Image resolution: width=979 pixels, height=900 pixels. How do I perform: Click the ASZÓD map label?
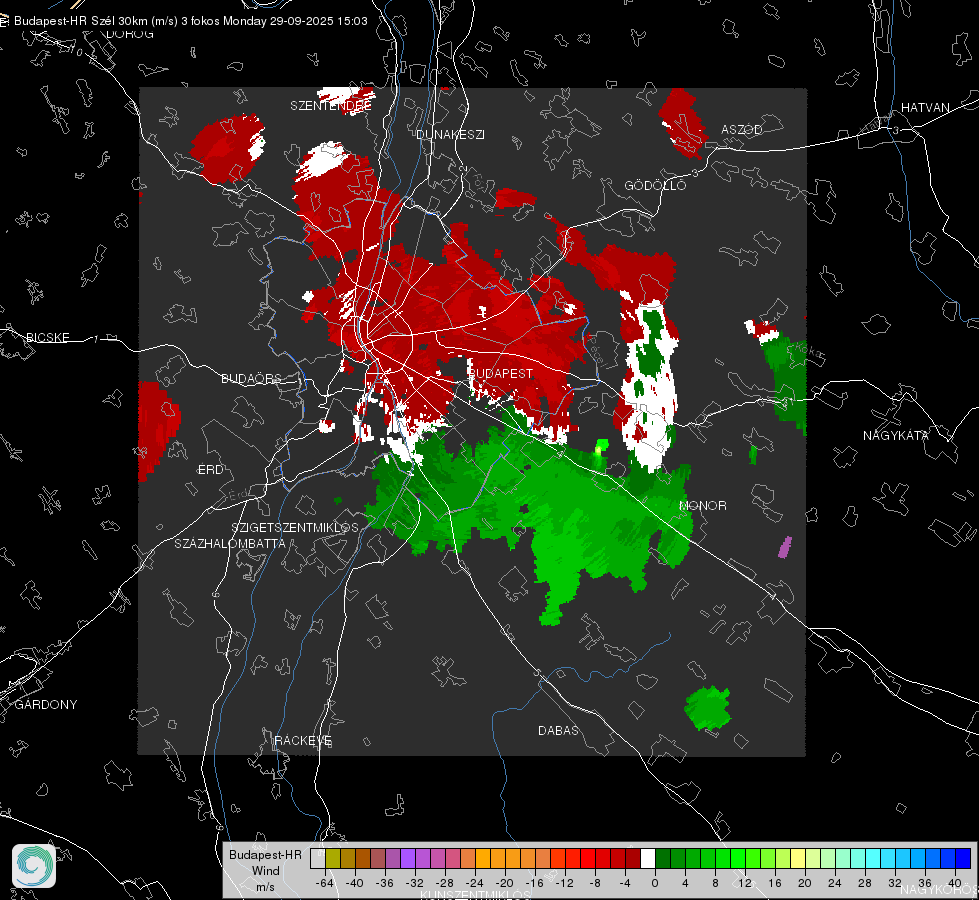click(742, 129)
